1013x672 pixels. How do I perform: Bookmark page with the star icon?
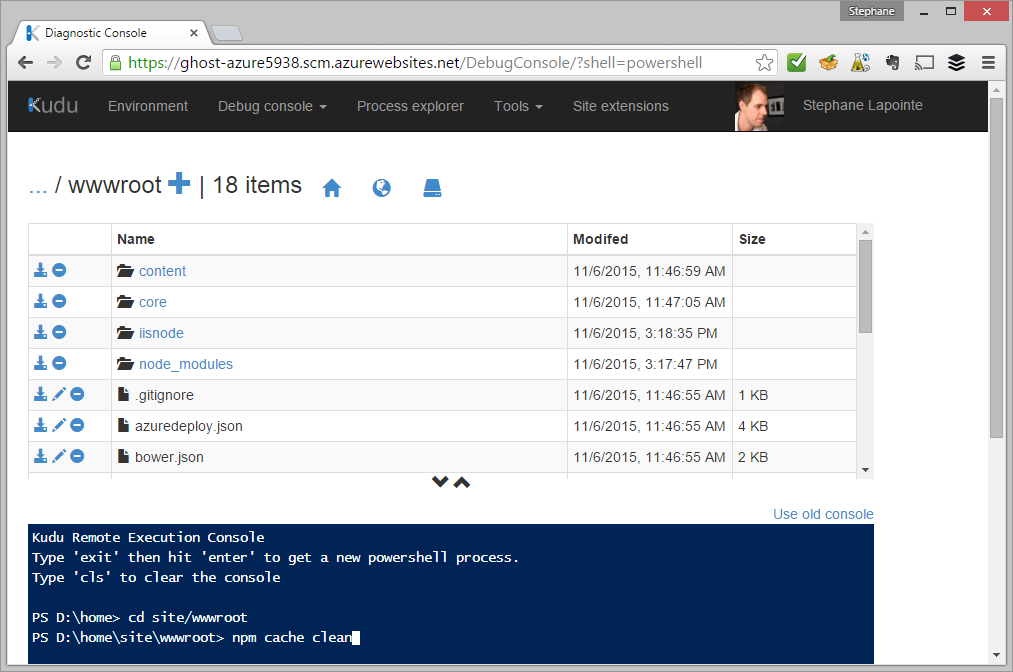pyautogui.click(x=764, y=63)
